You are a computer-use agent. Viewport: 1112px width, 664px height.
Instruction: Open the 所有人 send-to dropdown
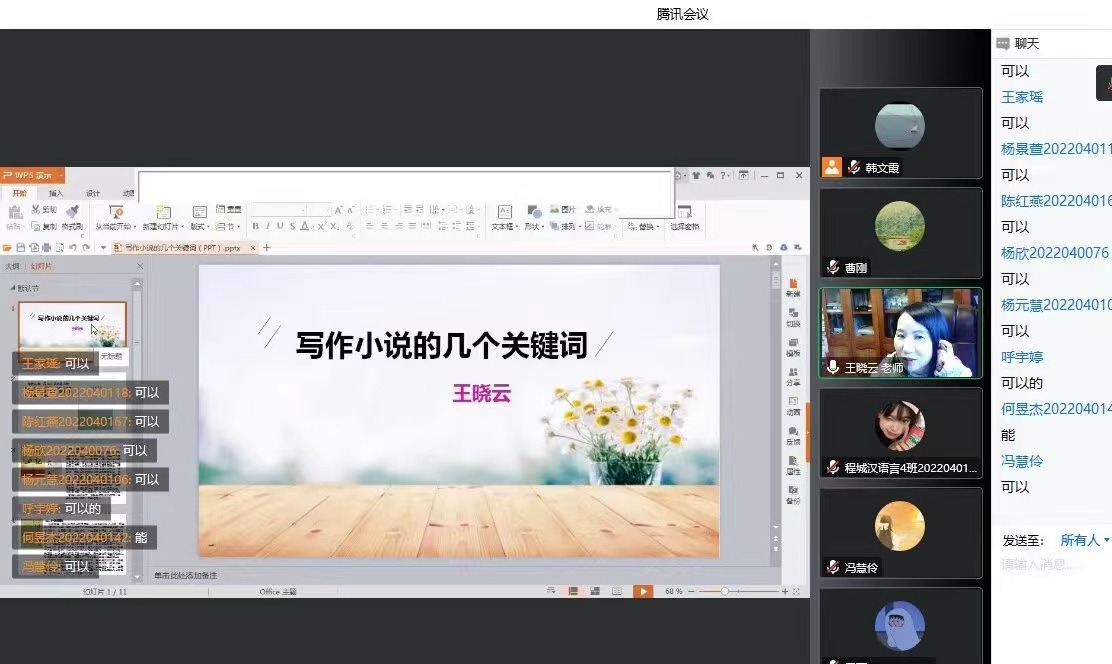tap(1085, 540)
